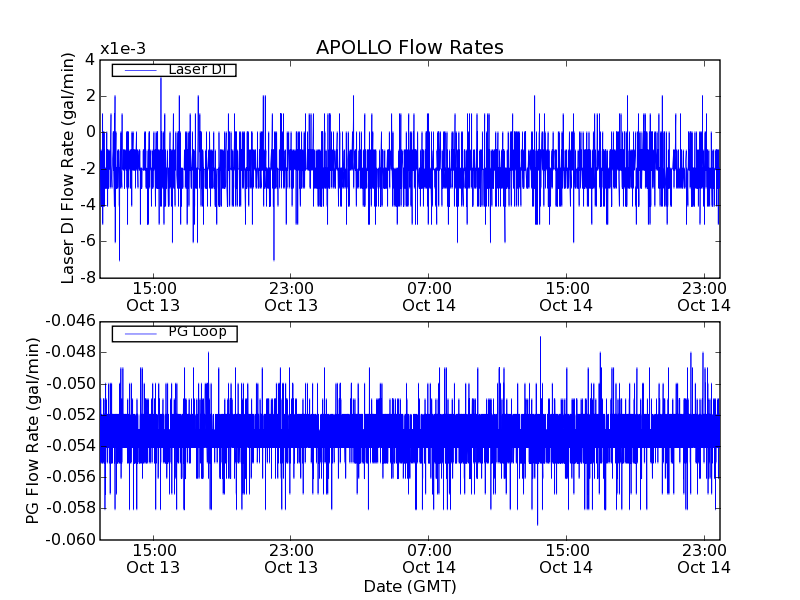Screen dimensions: 800x600
Task: Select the Laser DI legend box
Action: coord(173,70)
